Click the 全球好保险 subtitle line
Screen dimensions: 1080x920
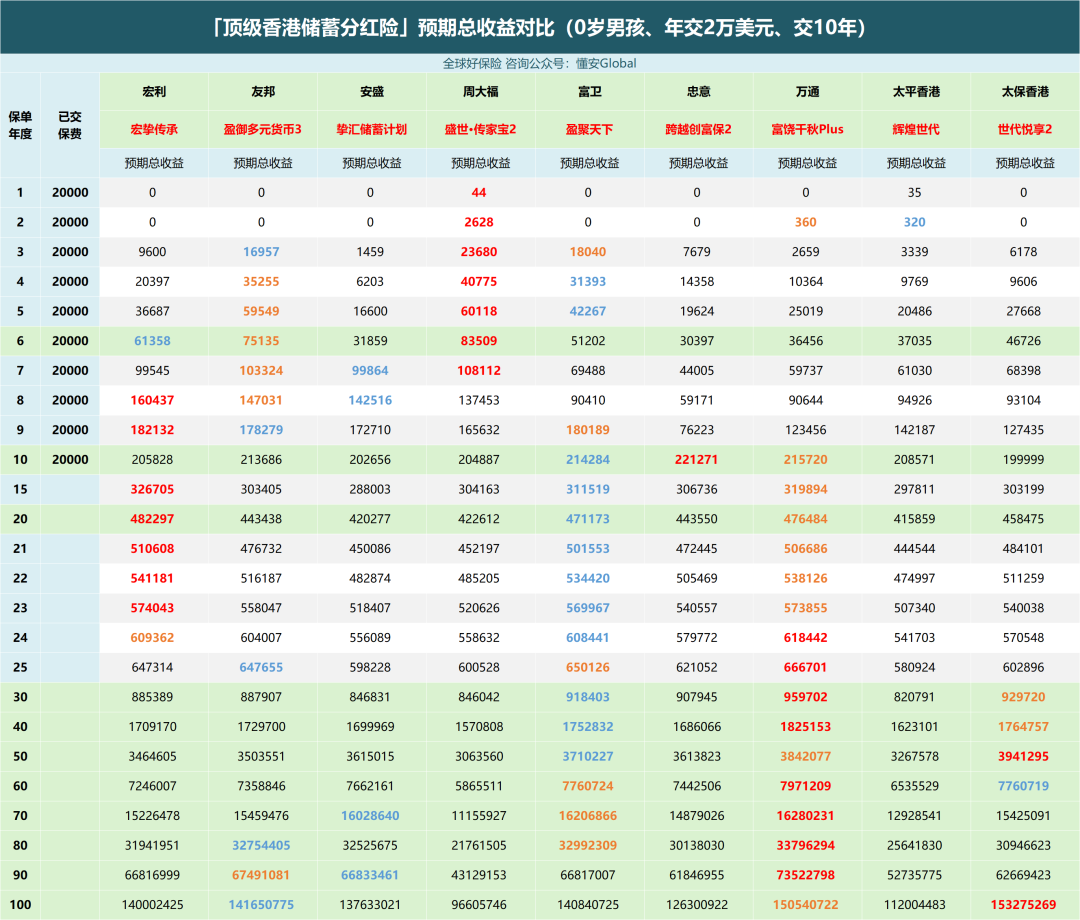540,63
